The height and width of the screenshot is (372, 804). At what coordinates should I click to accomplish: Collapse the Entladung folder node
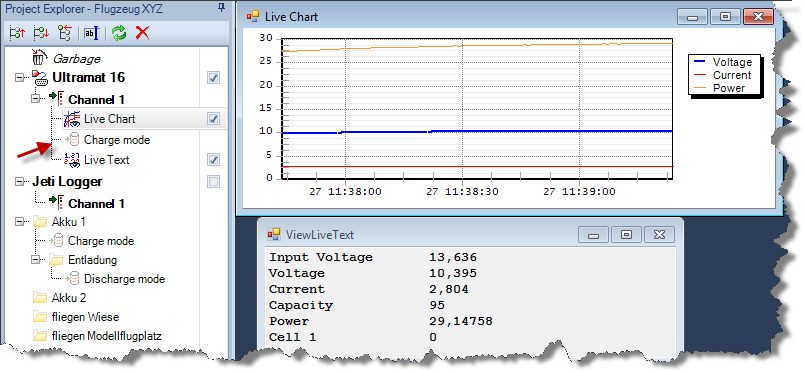[x=35, y=260]
